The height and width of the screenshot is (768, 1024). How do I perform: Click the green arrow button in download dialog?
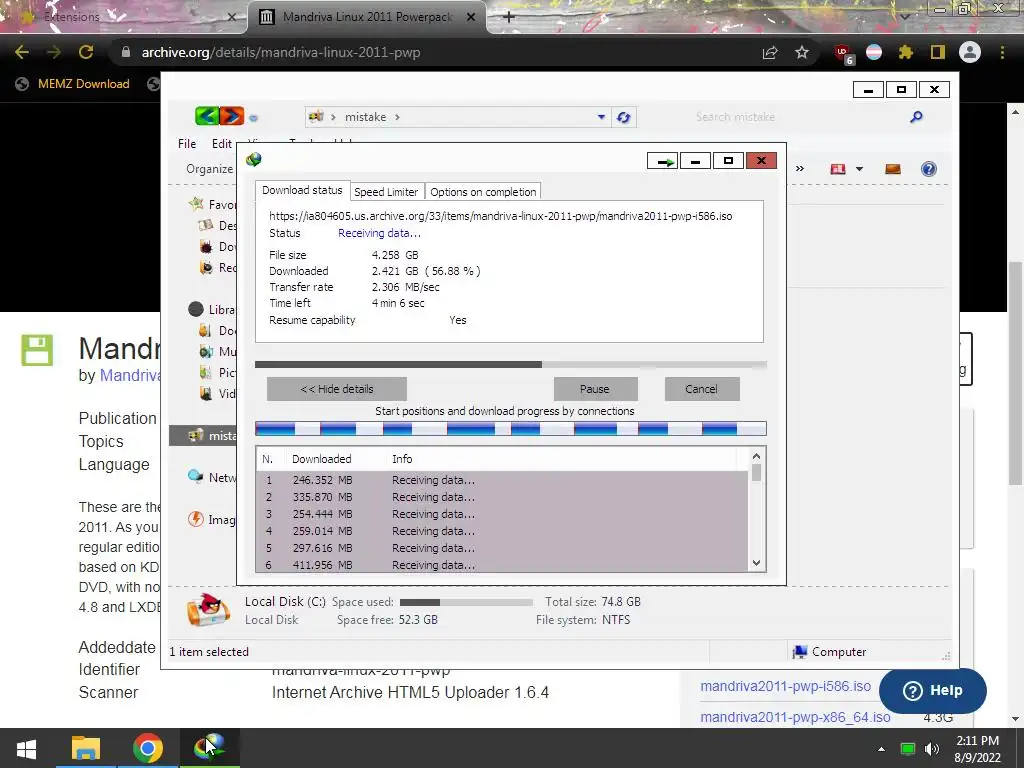663,161
